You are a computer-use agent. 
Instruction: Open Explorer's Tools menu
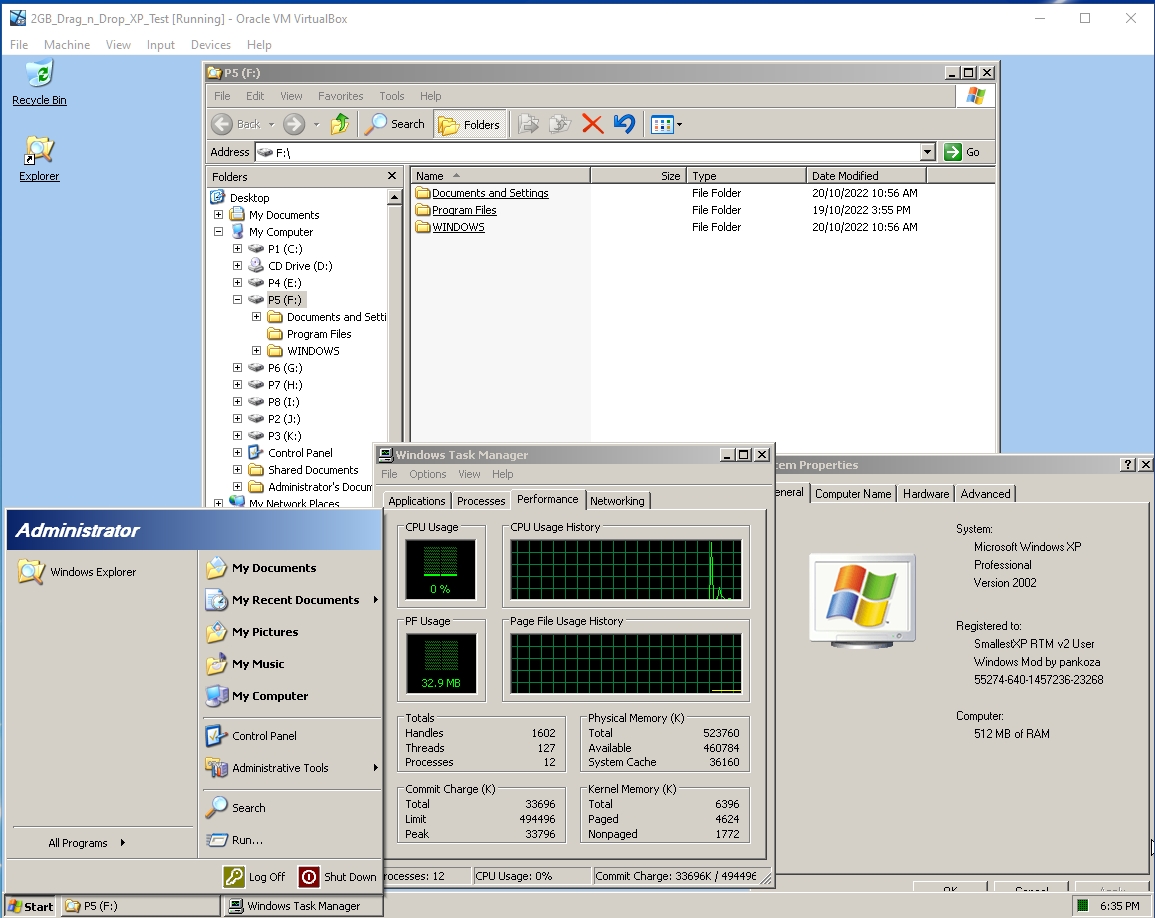[392, 96]
